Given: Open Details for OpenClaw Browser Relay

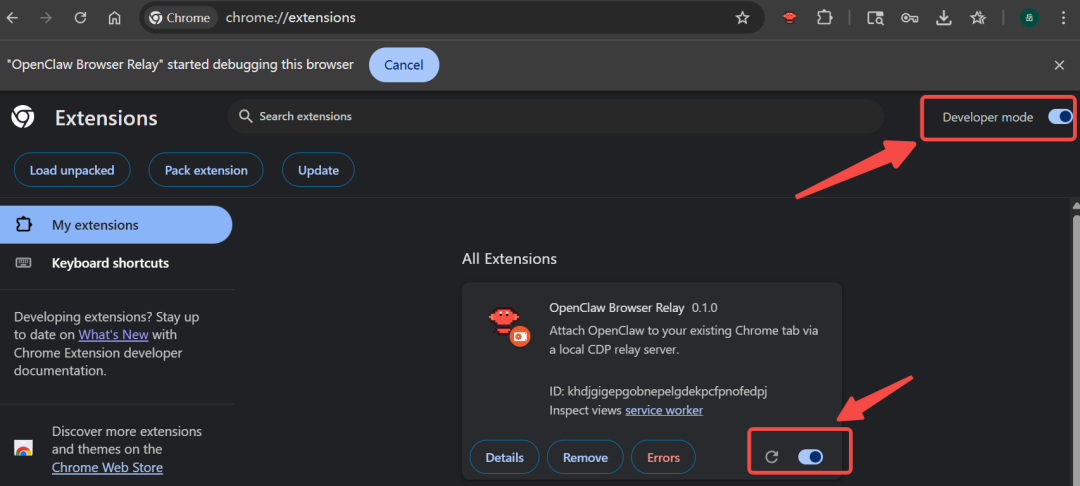Looking at the screenshot, I should [504, 458].
